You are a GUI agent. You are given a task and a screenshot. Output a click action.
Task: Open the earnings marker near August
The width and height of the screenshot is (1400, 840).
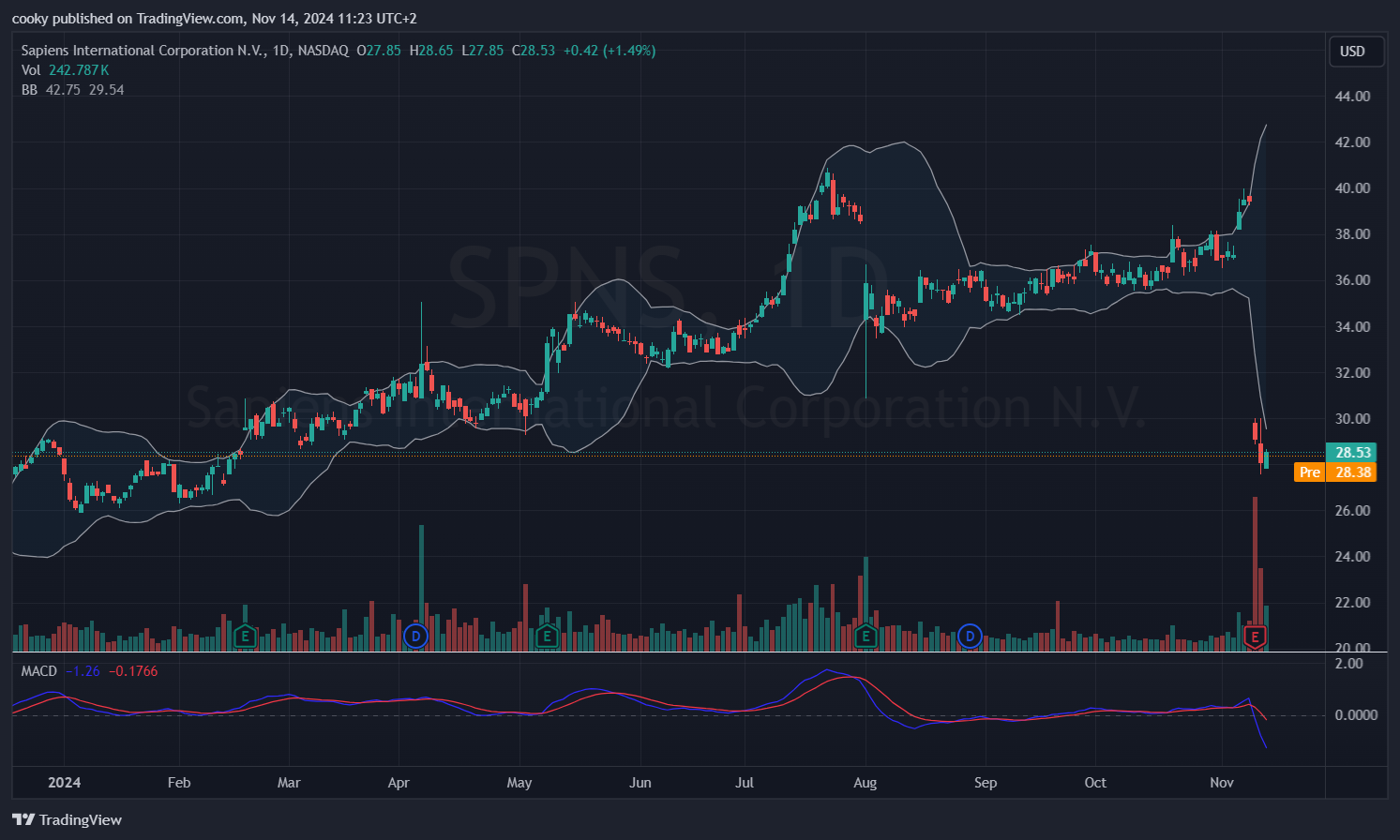click(866, 637)
